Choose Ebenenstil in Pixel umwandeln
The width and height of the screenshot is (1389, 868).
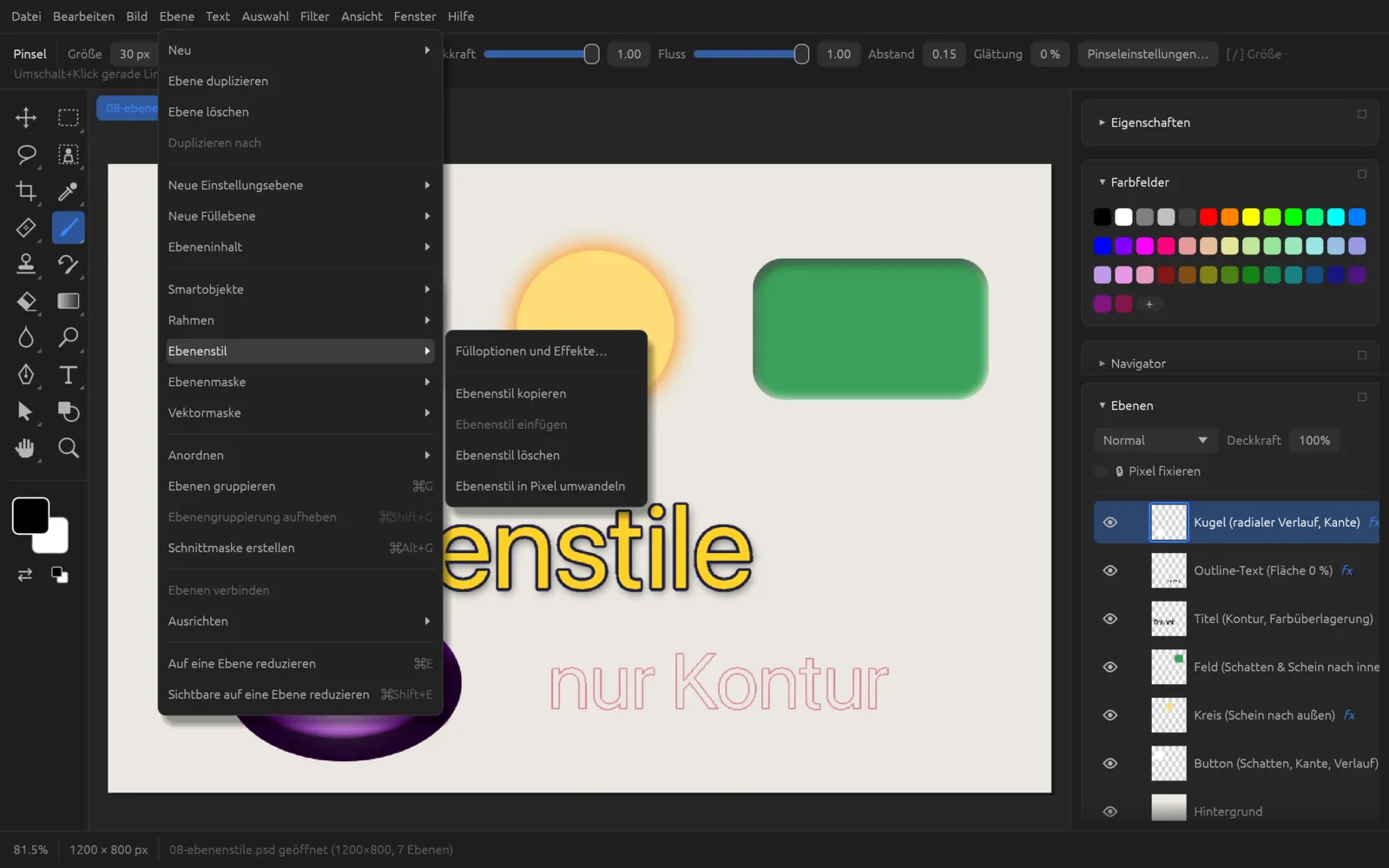pos(546,486)
